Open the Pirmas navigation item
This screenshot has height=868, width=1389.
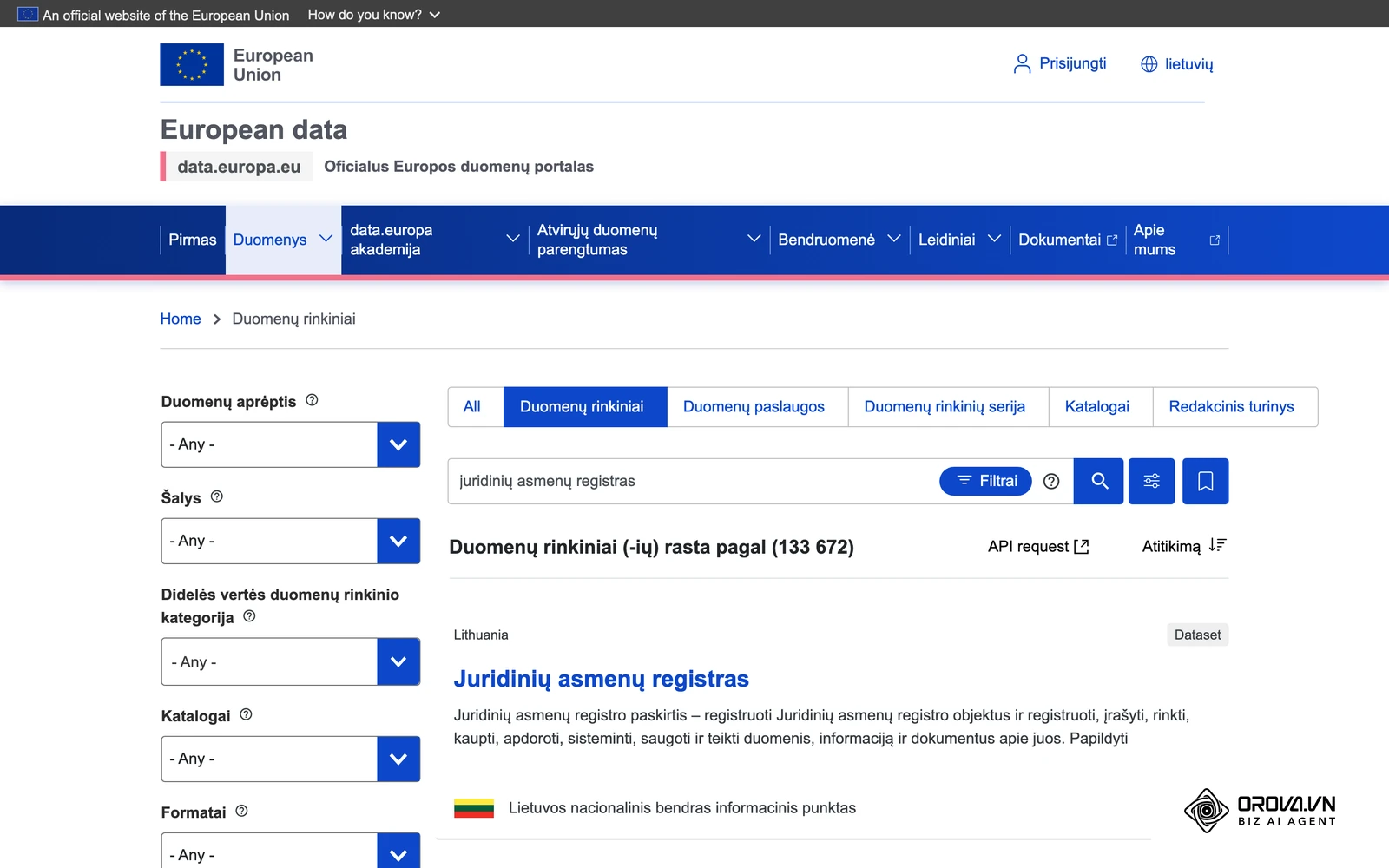click(193, 240)
